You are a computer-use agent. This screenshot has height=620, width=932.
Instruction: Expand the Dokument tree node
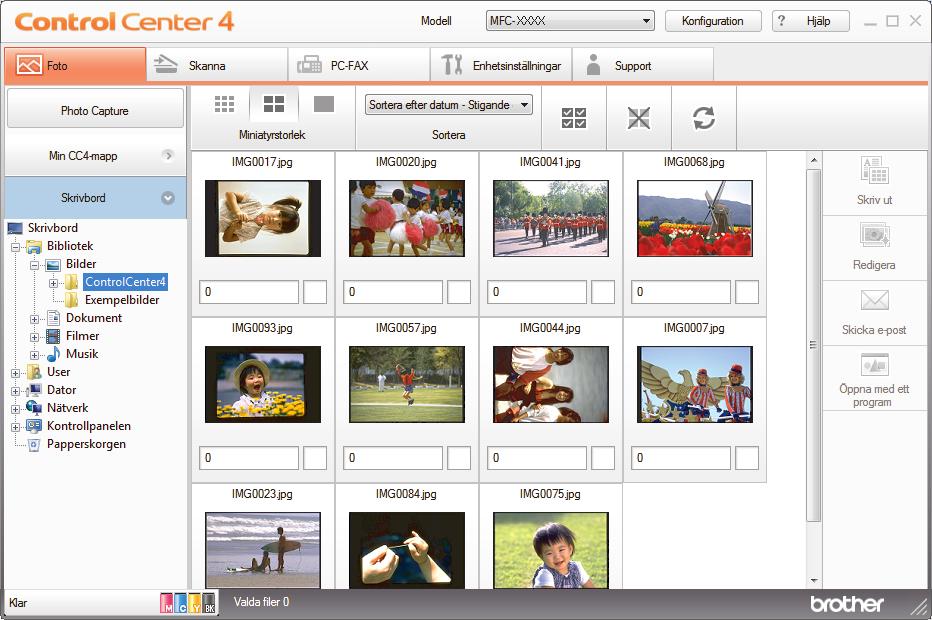coord(34,319)
